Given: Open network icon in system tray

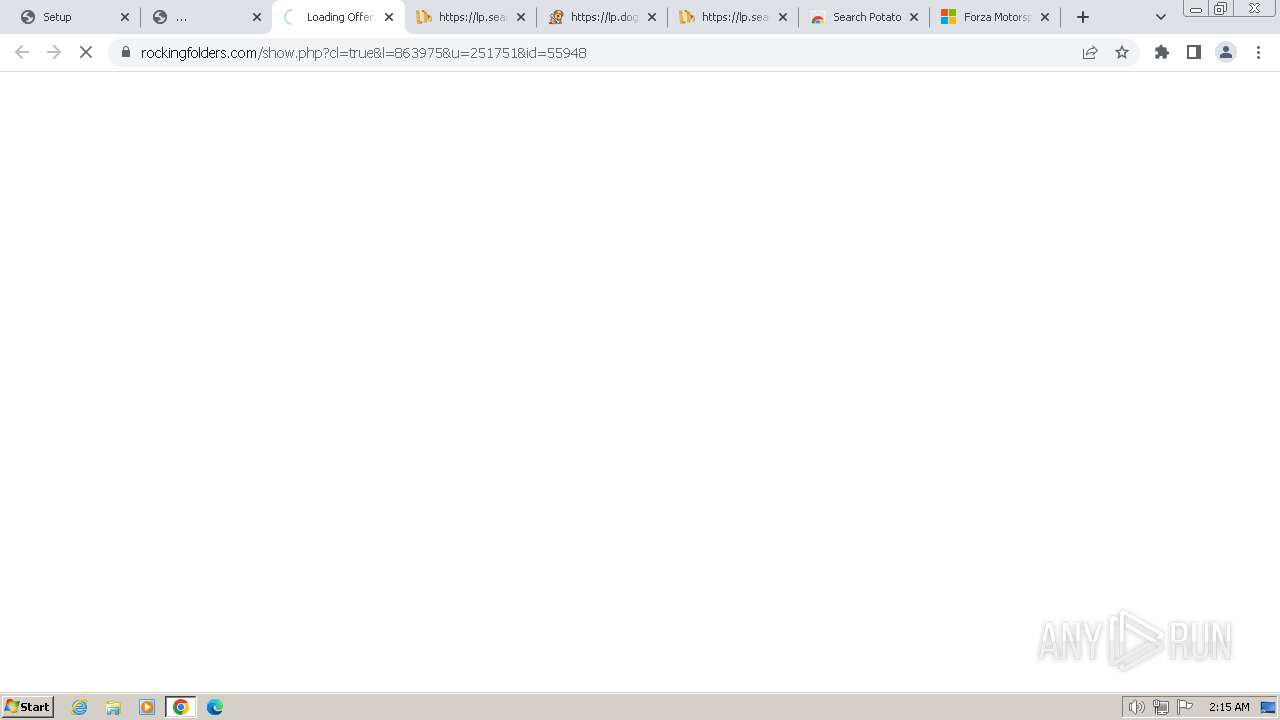Looking at the screenshot, I should pyautogui.click(x=1161, y=707).
